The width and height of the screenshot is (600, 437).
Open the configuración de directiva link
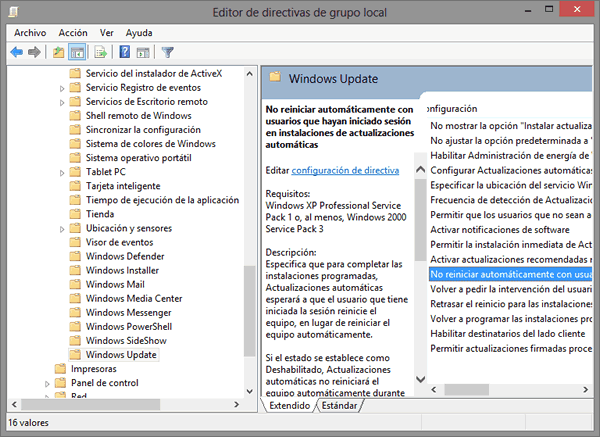[x=345, y=170]
